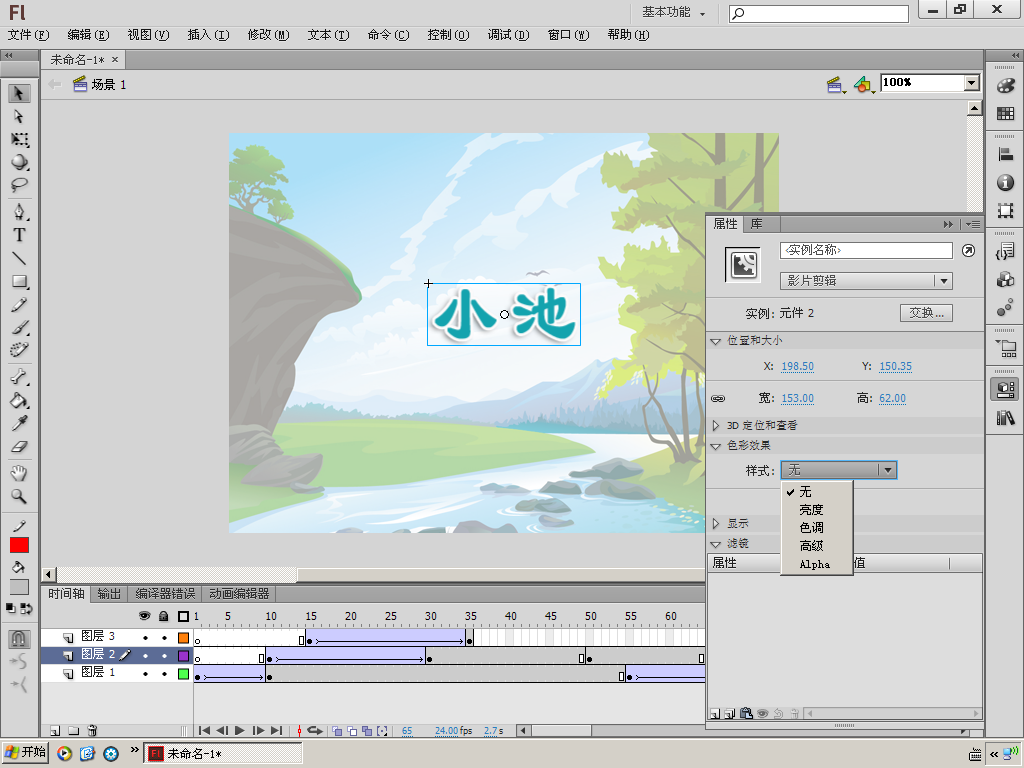This screenshot has height=768, width=1024.
Task: Collapse the 色彩效果 section
Action: [715, 445]
